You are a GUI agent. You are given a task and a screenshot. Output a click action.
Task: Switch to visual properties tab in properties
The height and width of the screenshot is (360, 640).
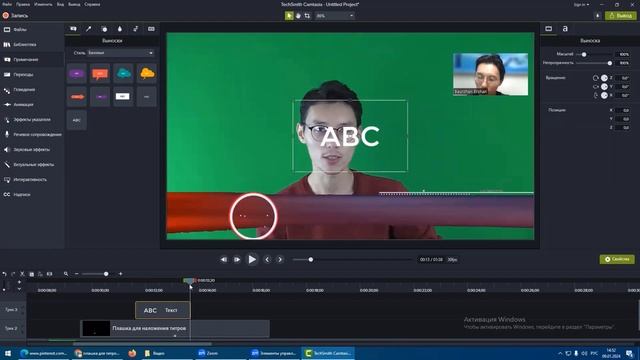549,29
